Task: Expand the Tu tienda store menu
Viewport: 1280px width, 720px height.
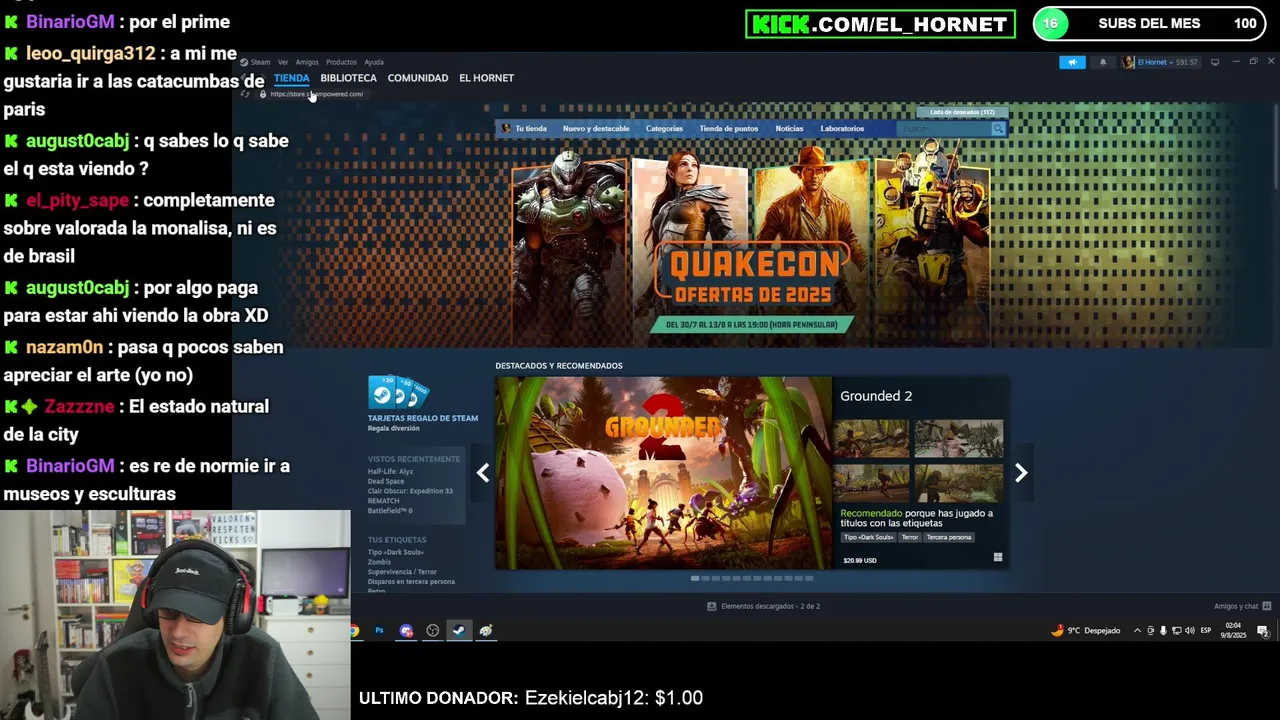Action: click(x=531, y=129)
